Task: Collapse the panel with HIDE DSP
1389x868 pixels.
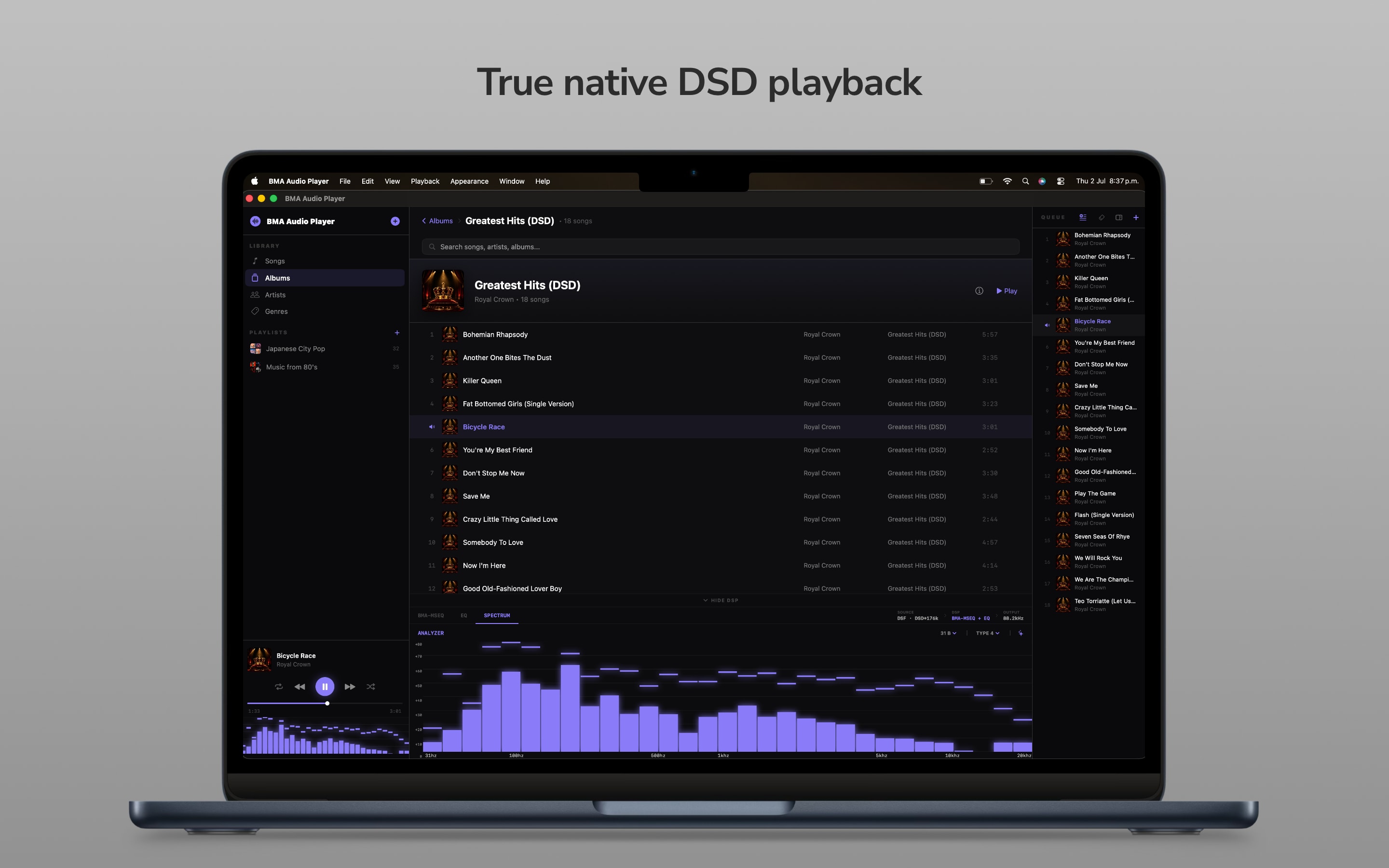Action: coord(721,600)
